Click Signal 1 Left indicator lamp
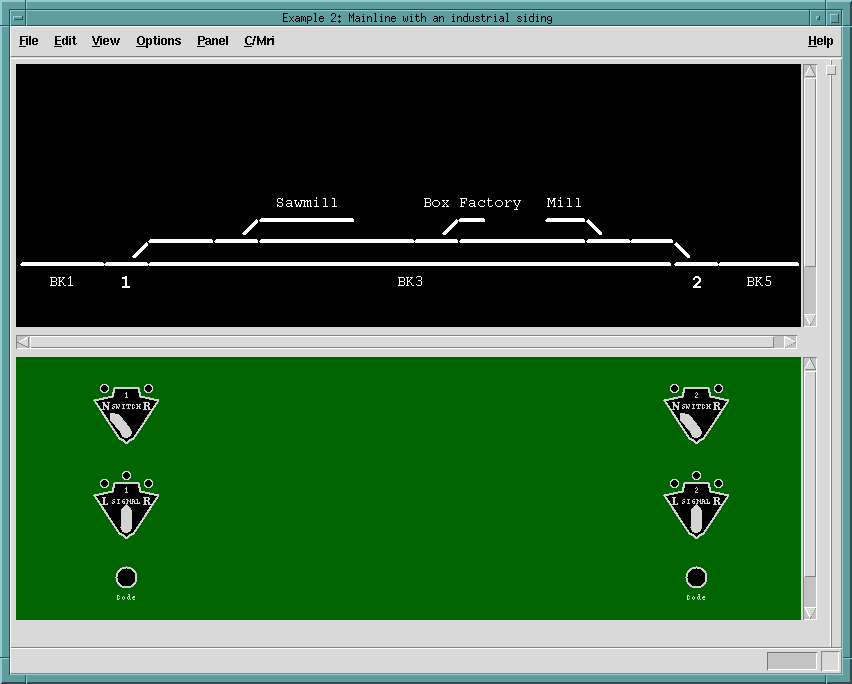This screenshot has width=852, height=684. click(104, 484)
